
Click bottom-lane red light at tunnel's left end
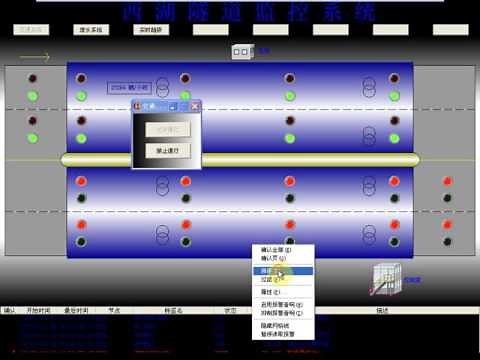[x=81, y=225]
